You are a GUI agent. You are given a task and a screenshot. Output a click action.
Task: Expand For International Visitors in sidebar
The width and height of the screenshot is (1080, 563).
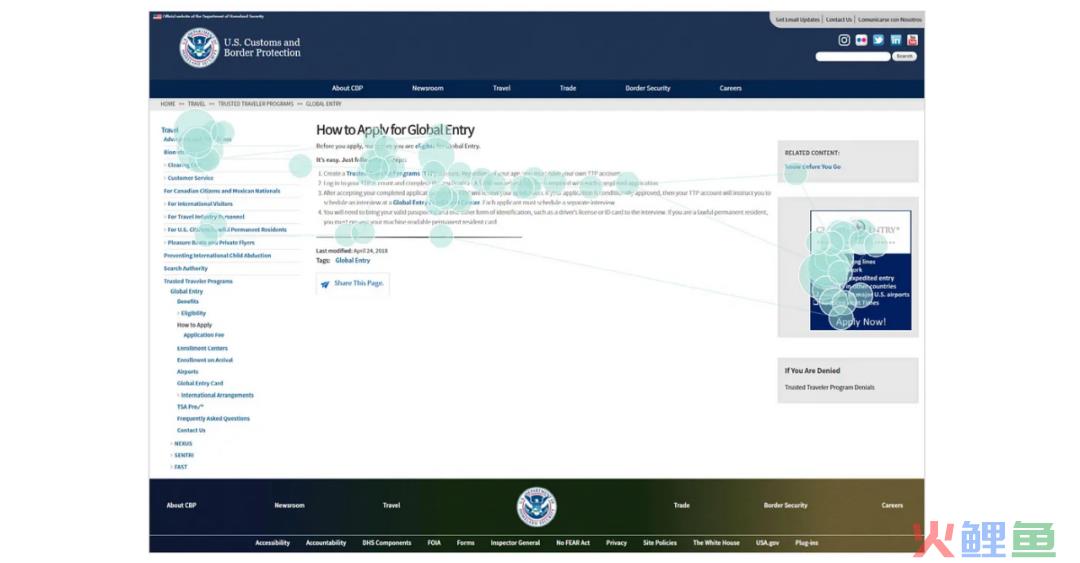coord(200,204)
